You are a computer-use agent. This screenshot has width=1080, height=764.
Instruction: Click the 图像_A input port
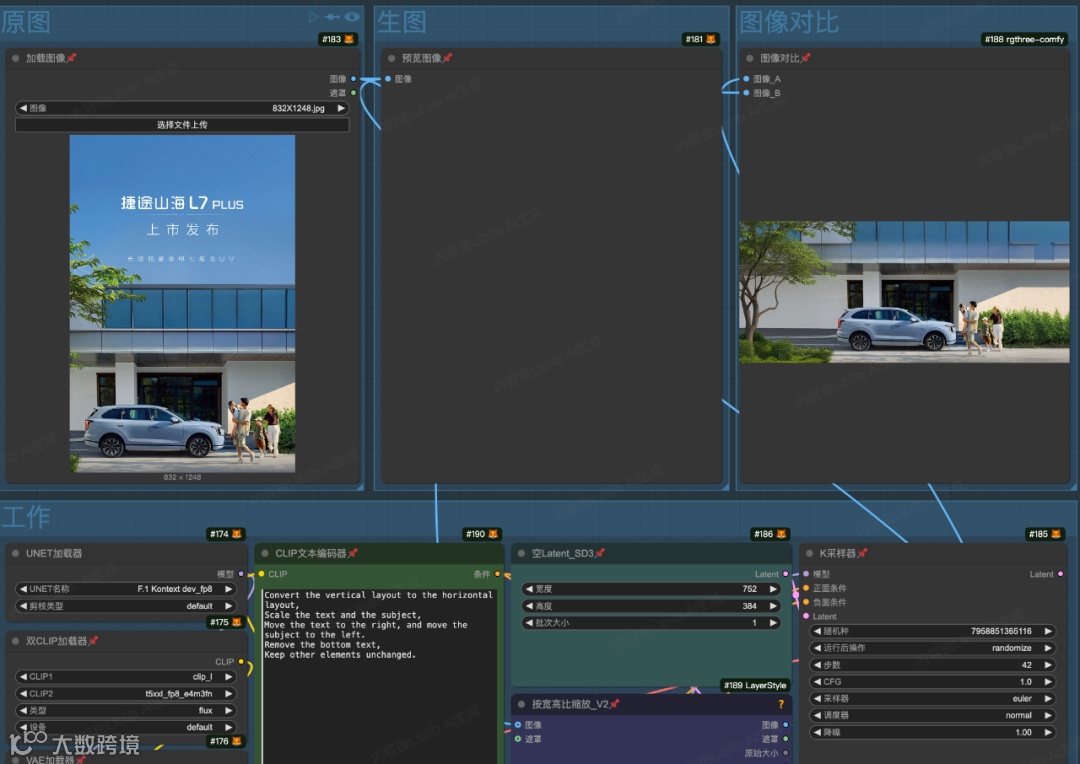747,79
